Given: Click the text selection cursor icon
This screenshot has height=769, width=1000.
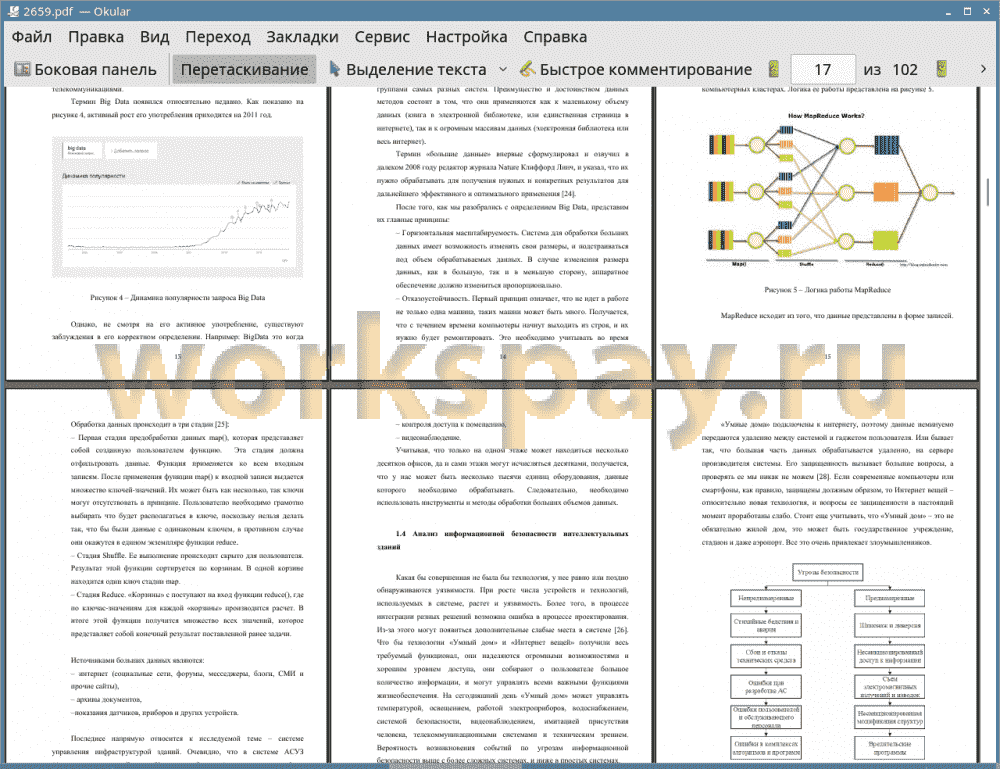Looking at the screenshot, I should point(334,69).
